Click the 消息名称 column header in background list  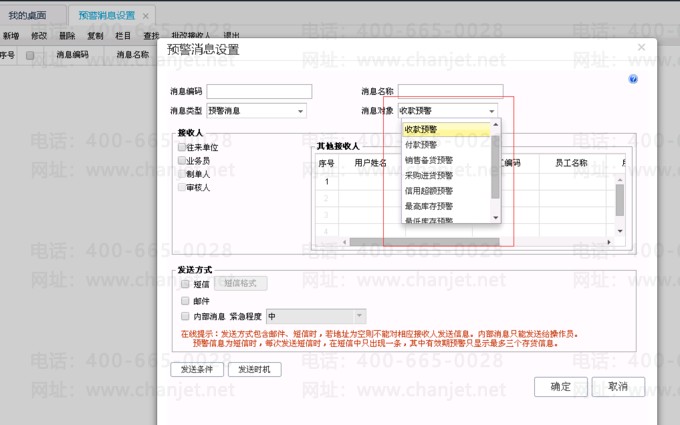point(132,55)
